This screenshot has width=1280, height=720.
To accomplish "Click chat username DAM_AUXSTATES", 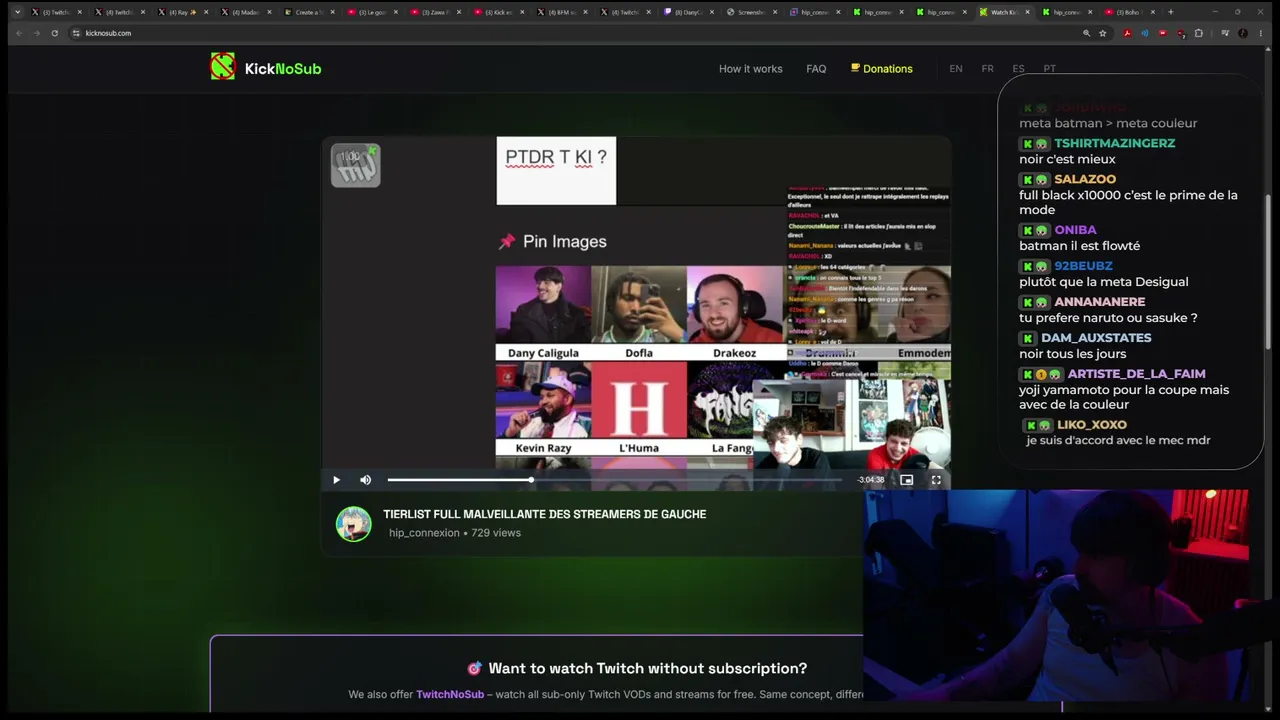I will pyautogui.click(x=1096, y=338).
